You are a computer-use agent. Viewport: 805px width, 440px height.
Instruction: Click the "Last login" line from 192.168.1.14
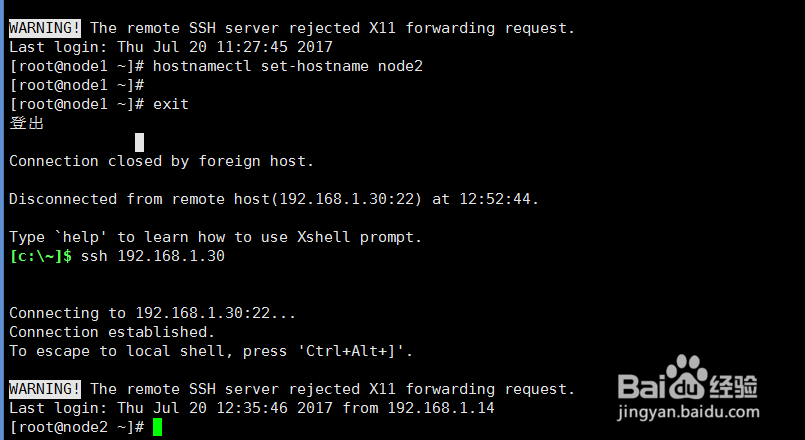tap(251, 408)
